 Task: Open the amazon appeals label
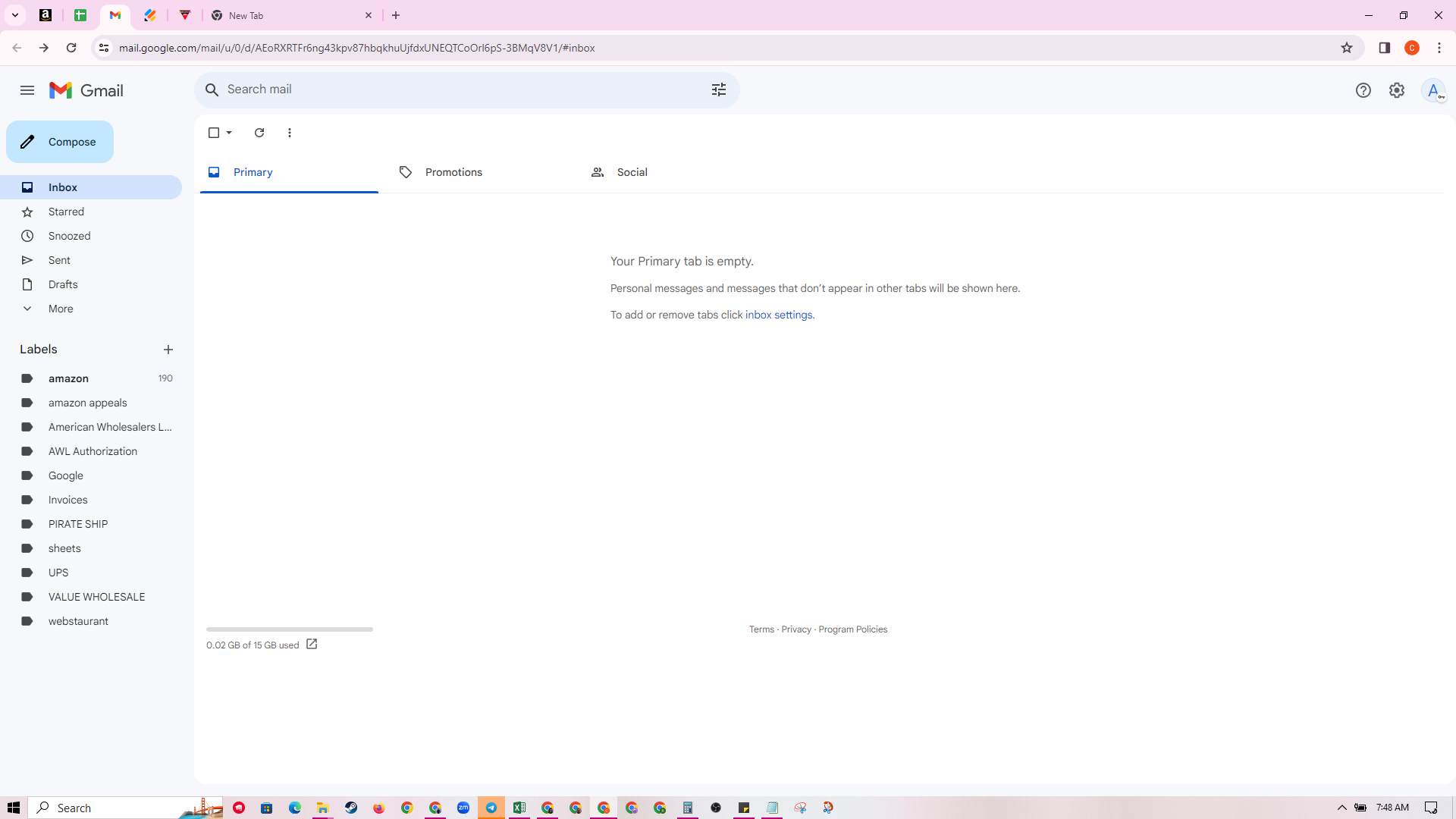tap(91, 403)
